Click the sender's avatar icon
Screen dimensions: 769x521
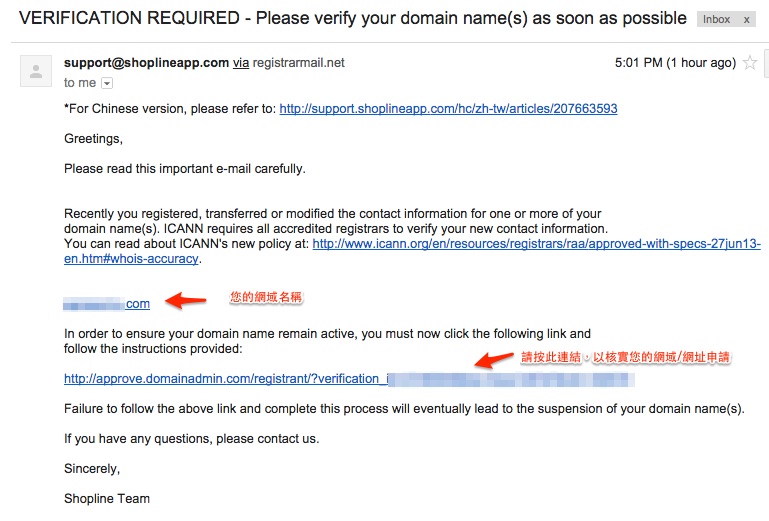[x=36, y=71]
